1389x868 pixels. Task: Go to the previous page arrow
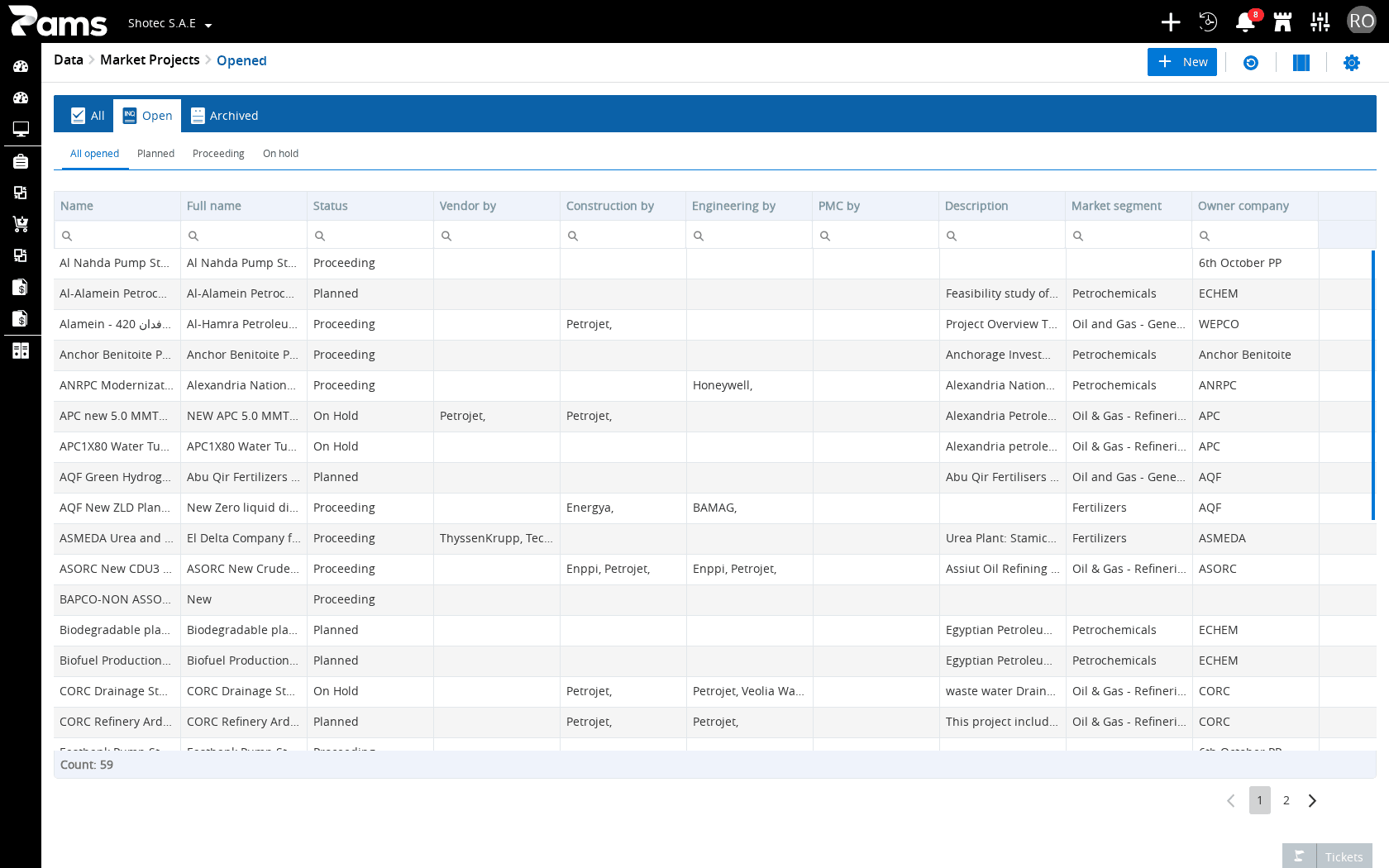click(1231, 800)
